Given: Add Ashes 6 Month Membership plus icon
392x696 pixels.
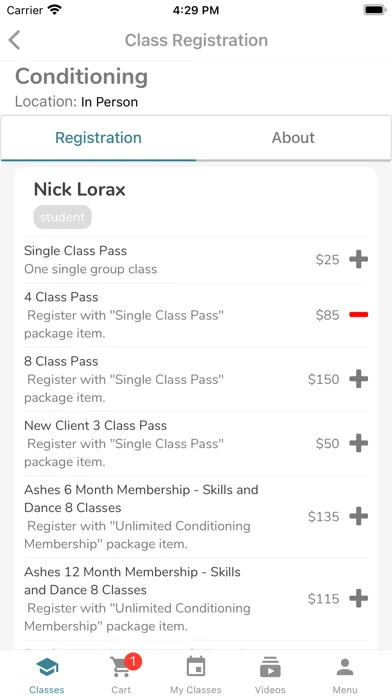Looking at the screenshot, I should click(x=358, y=516).
